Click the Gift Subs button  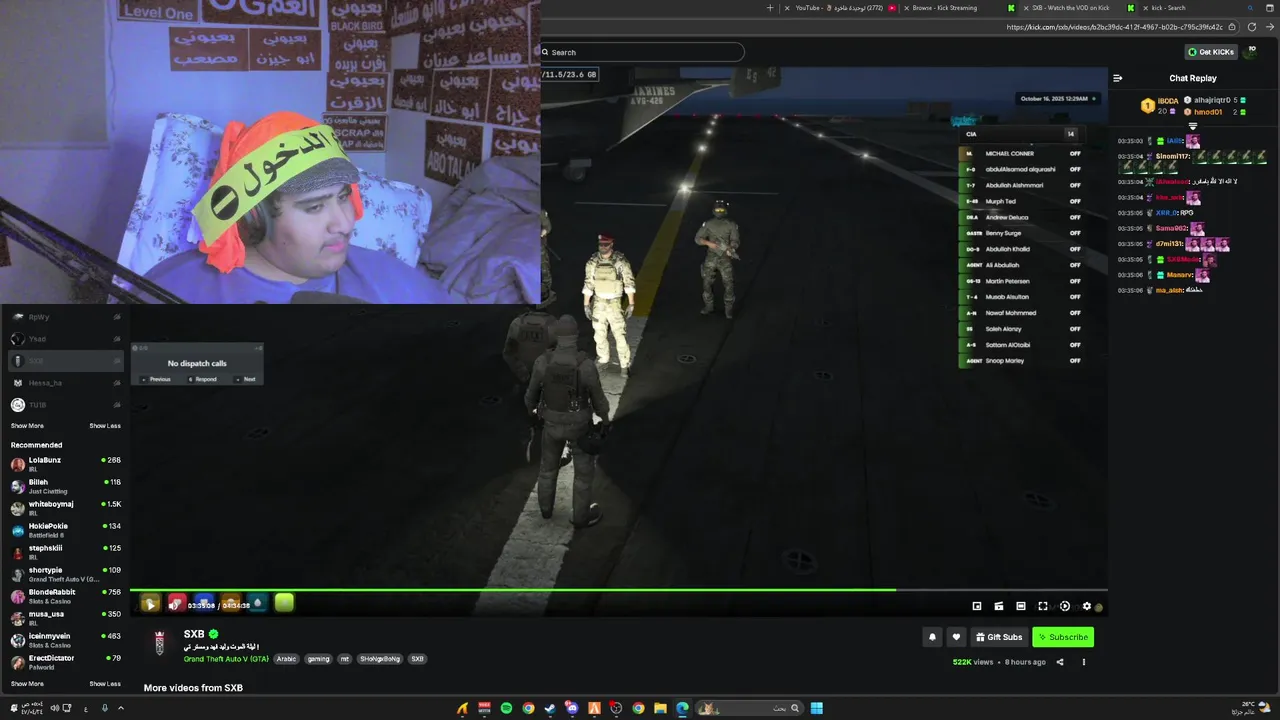pyautogui.click(x=999, y=637)
